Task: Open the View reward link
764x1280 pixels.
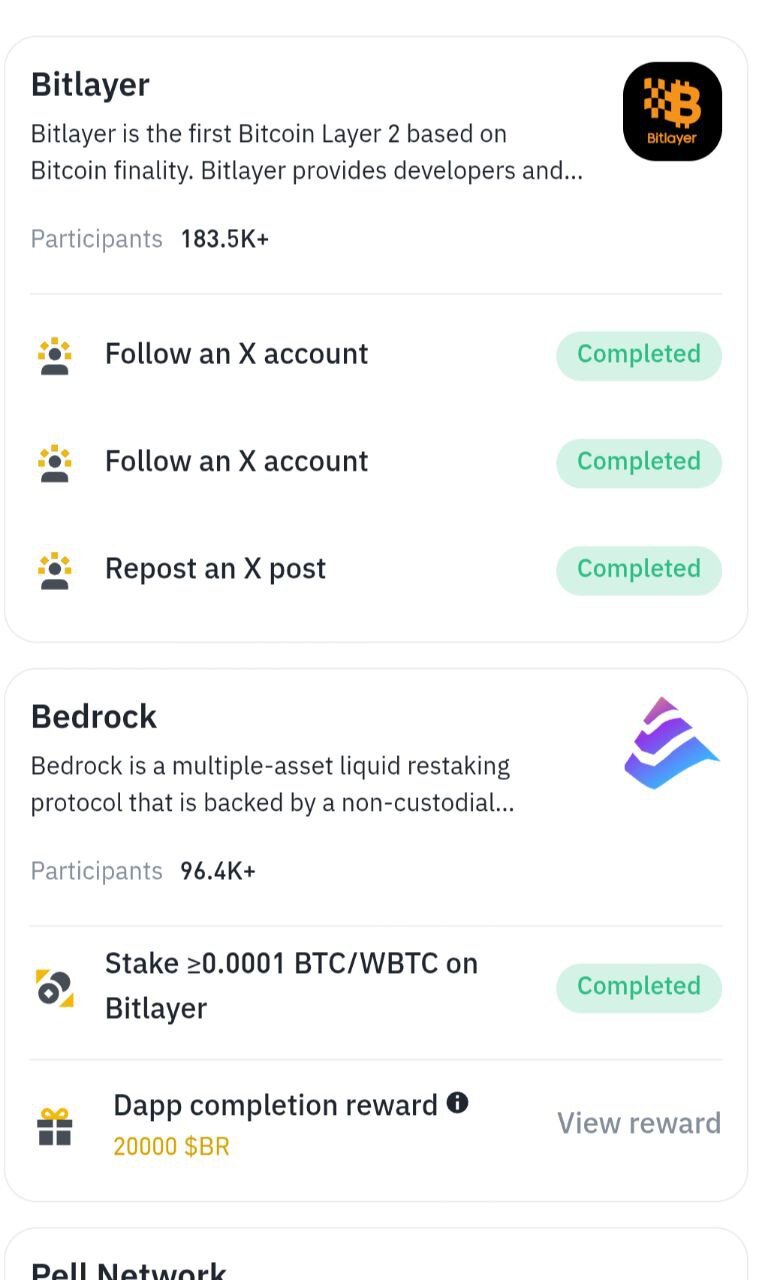Action: tap(638, 1123)
